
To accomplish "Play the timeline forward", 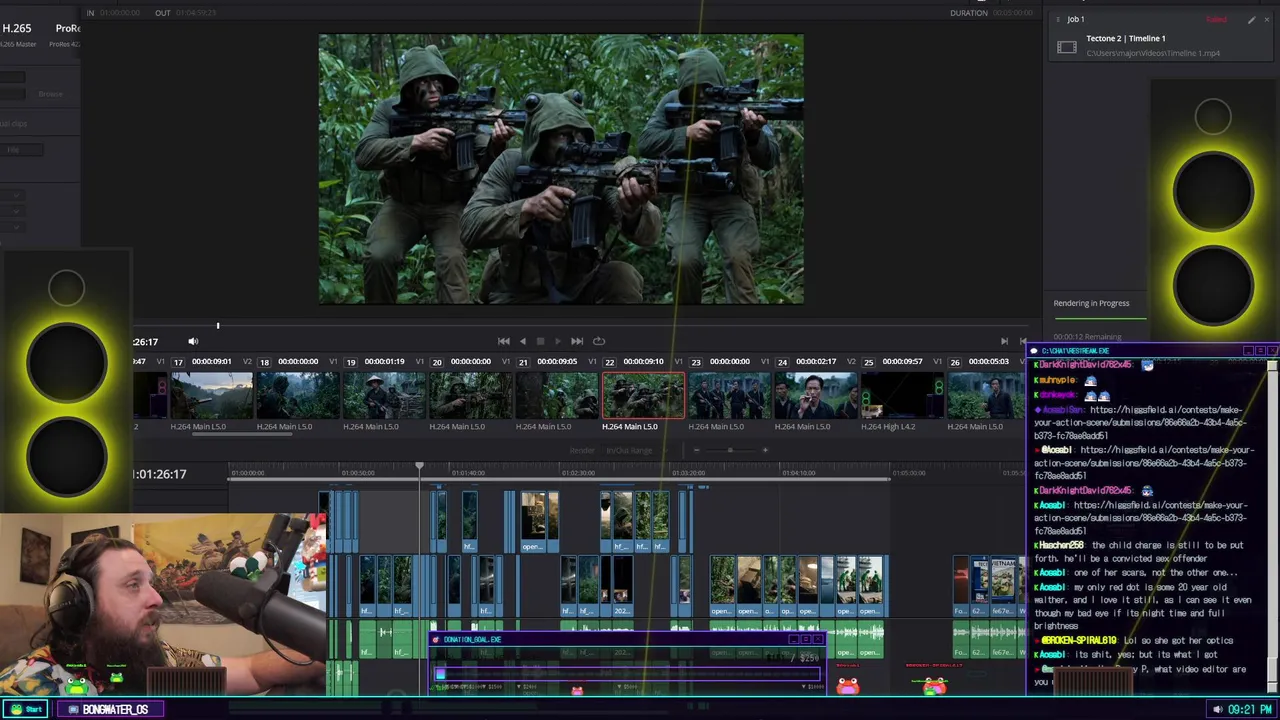I will 558,341.
